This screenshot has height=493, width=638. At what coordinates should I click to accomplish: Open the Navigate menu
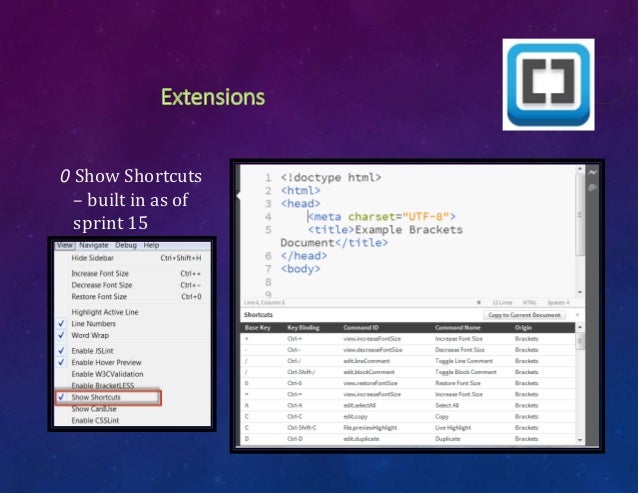[x=94, y=245]
